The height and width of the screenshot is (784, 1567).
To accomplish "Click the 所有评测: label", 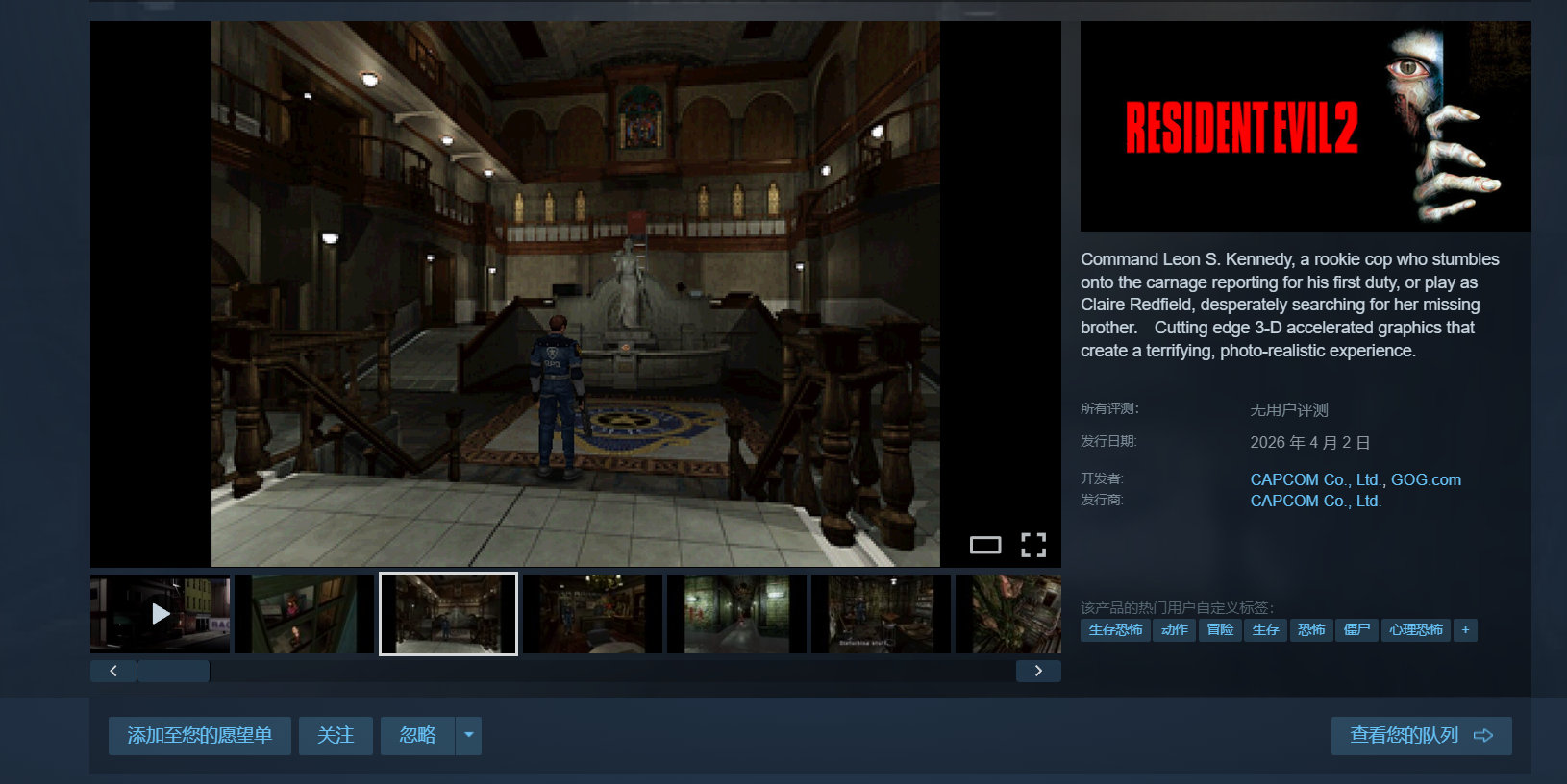I will coord(1109,408).
